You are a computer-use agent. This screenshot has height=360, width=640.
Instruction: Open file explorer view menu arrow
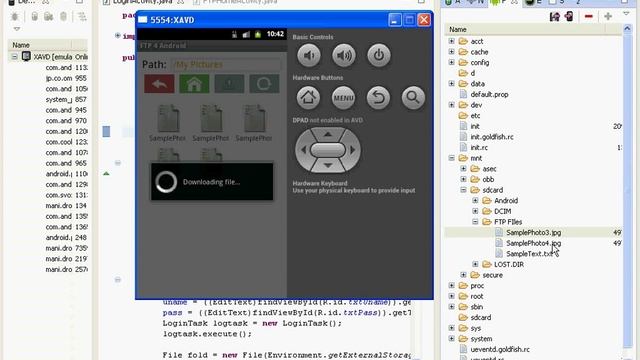click(626, 14)
